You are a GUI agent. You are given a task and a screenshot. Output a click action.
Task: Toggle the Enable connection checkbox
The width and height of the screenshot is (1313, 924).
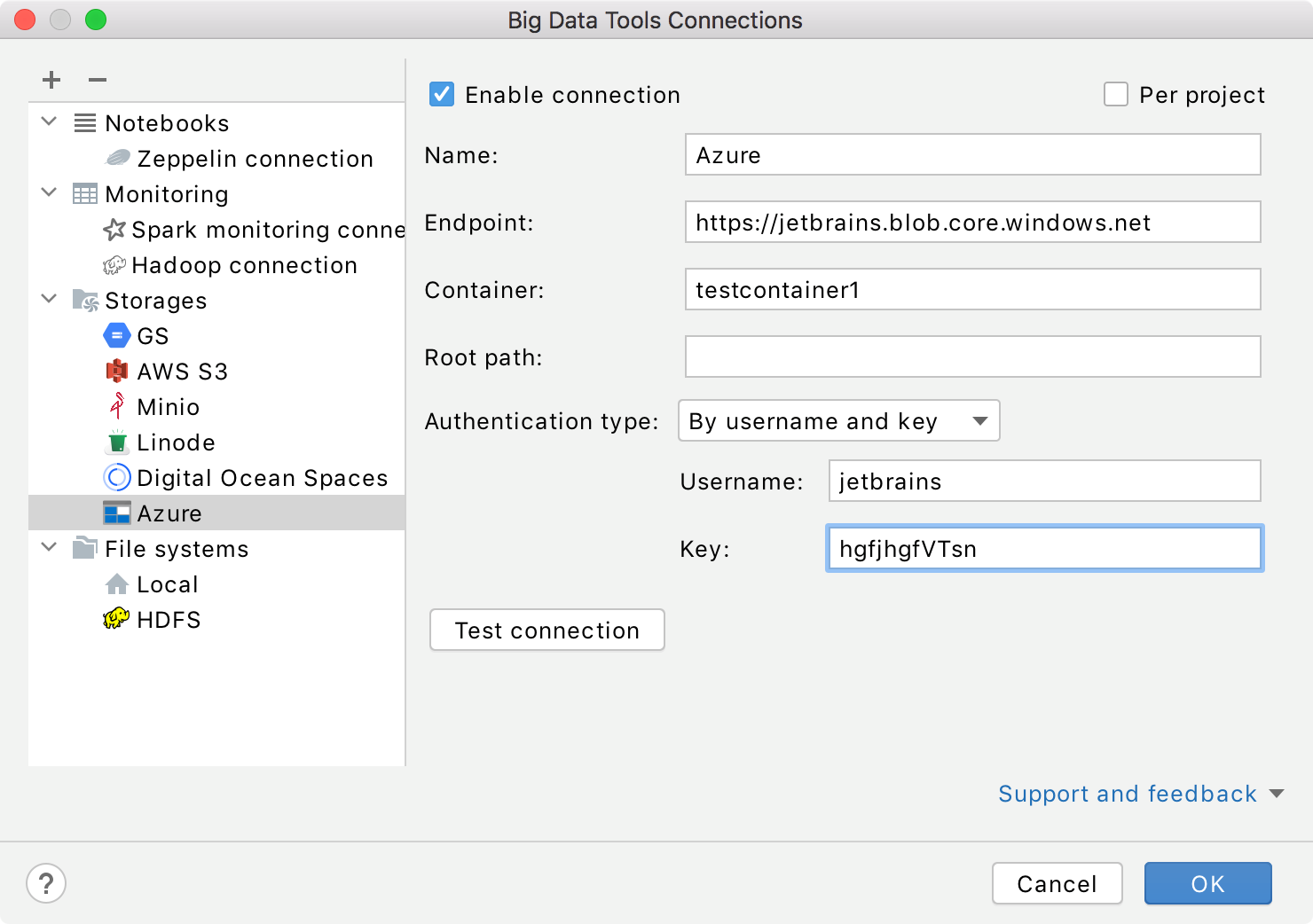coord(441,94)
